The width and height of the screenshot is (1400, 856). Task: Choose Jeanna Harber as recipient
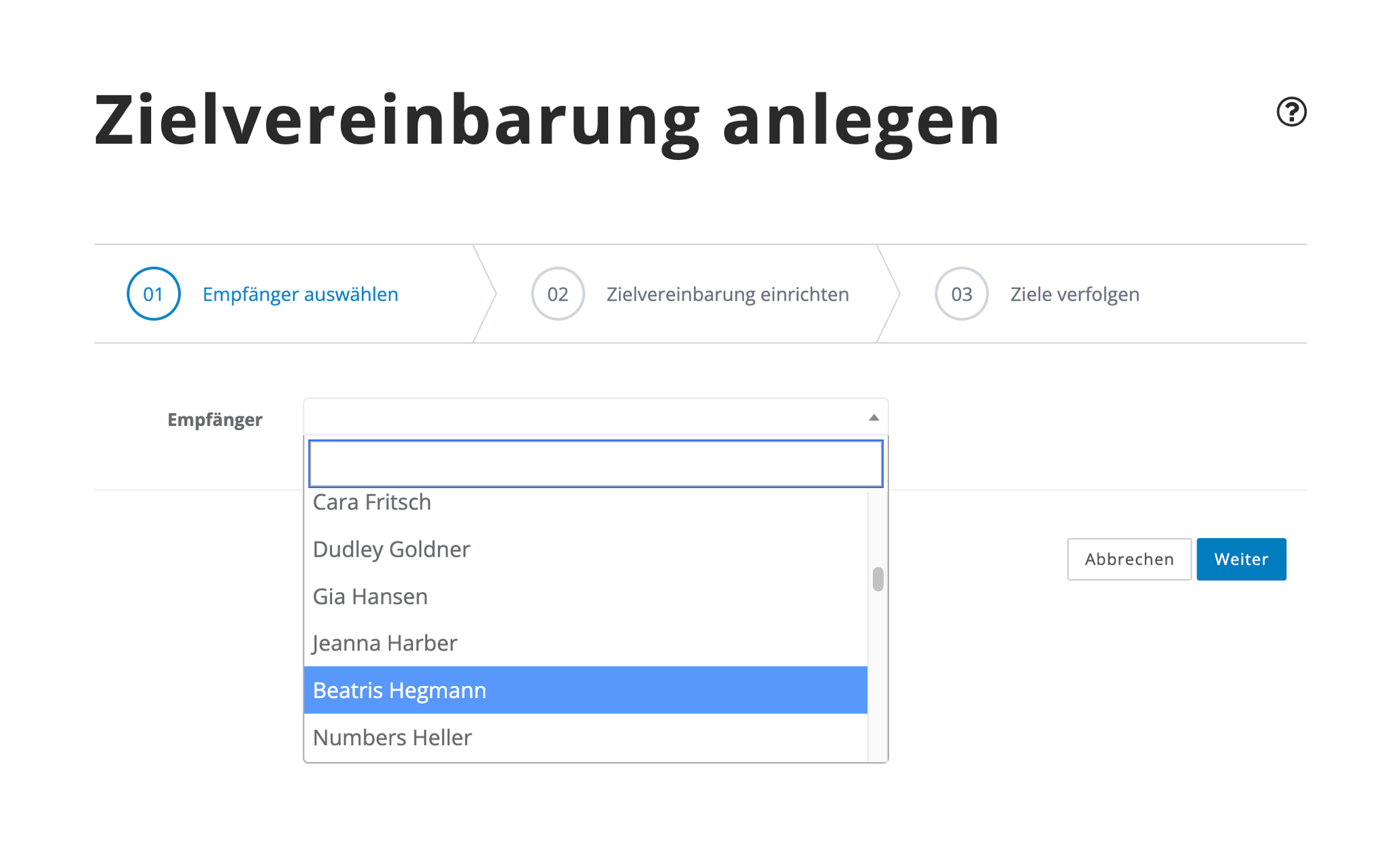tap(585, 643)
